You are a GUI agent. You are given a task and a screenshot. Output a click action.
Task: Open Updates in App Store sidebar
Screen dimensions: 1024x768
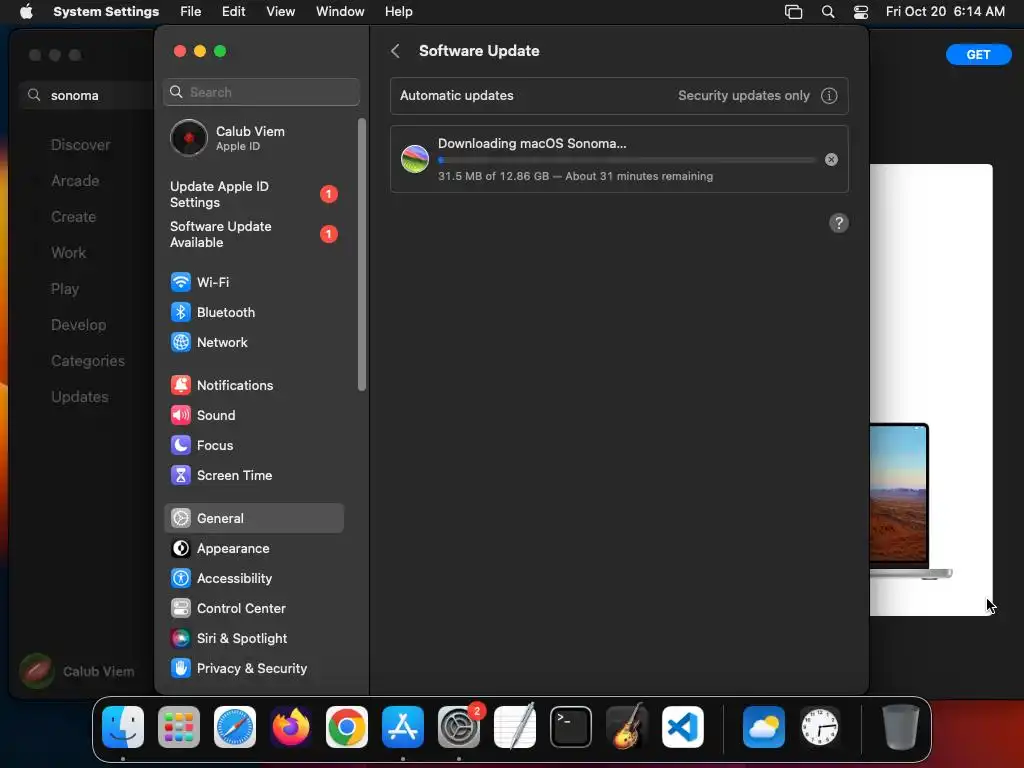[80, 396]
